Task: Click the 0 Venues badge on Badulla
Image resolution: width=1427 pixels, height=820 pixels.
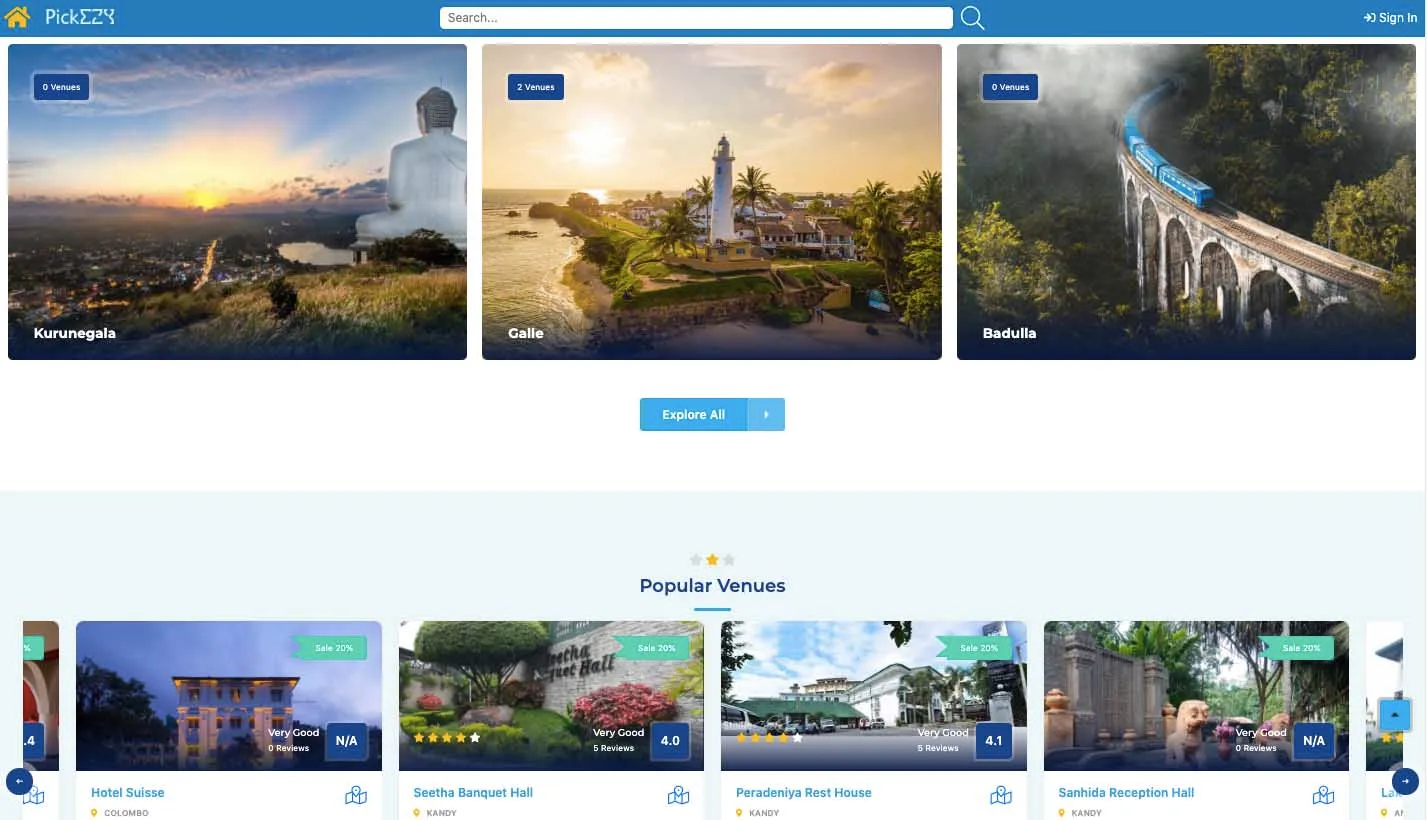Action: (1011, 87)
